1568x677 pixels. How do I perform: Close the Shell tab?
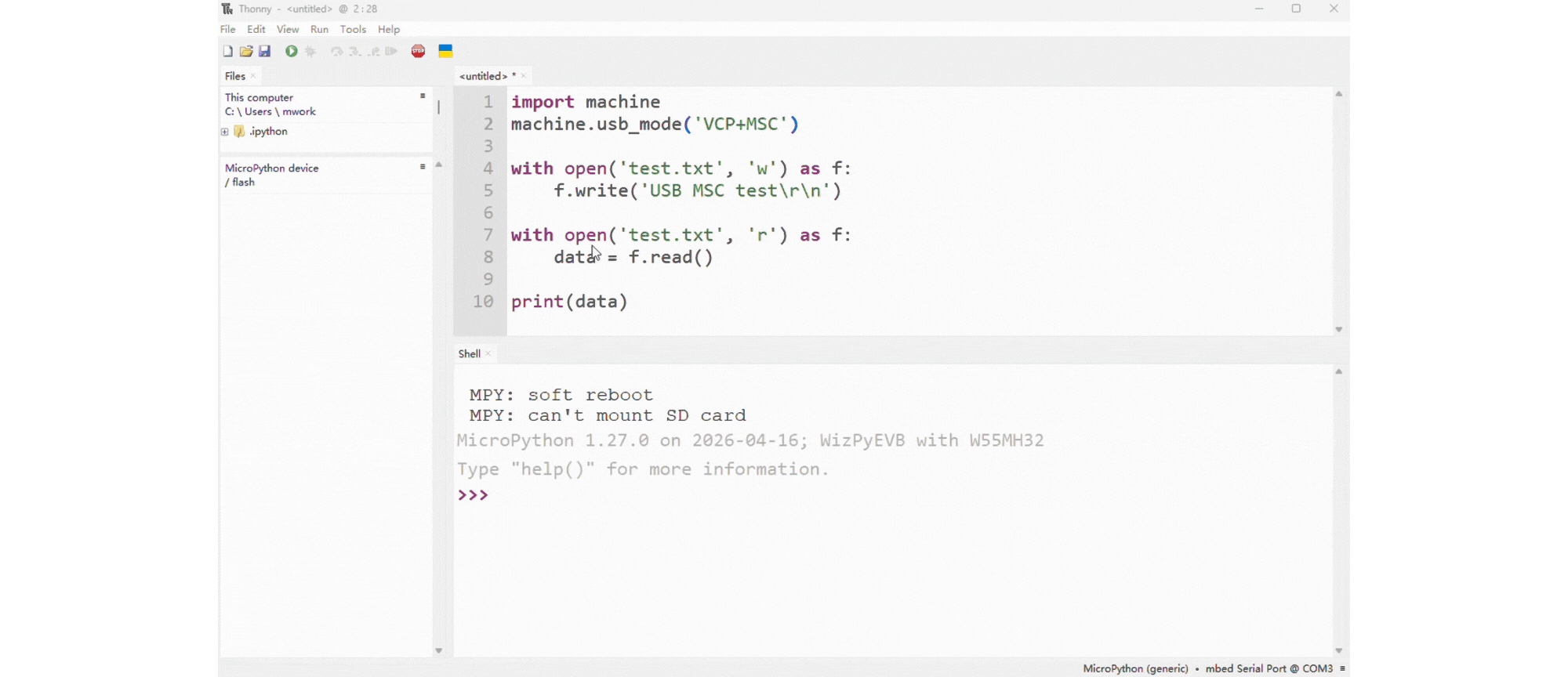pyautogui.click(x=488, y=353)
